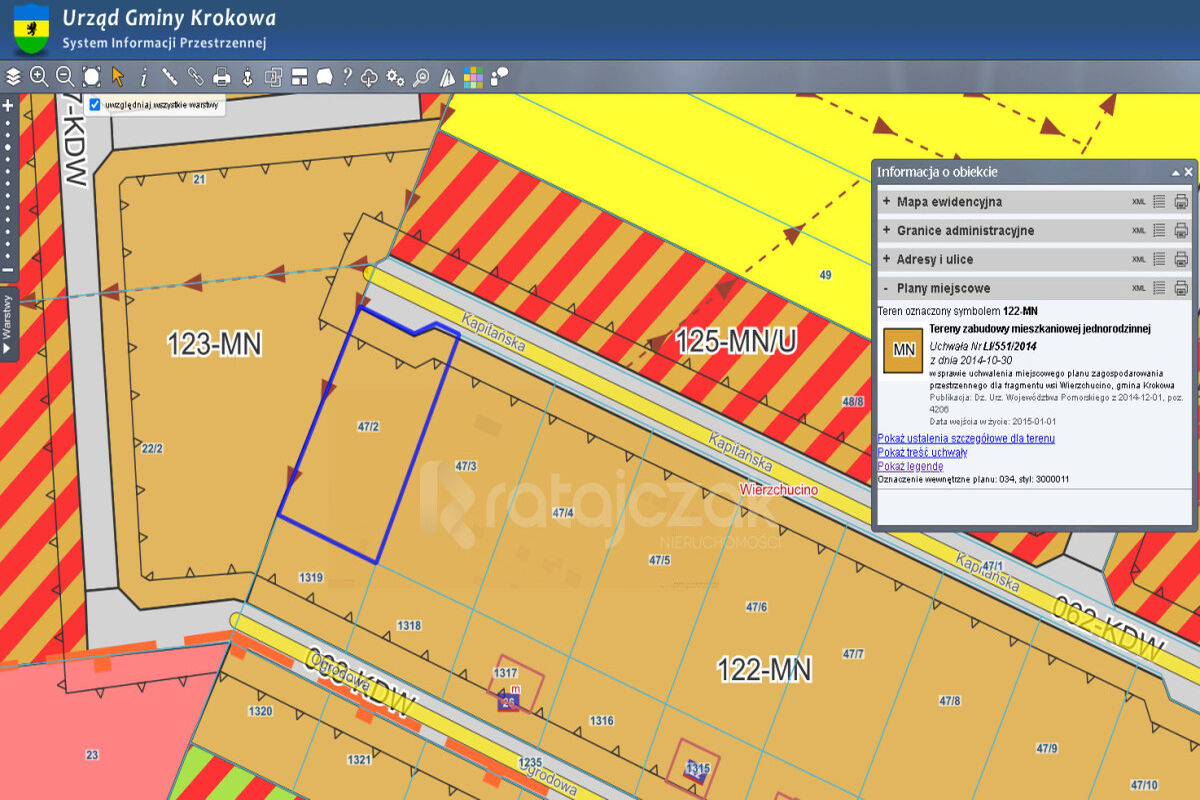
Task: Open the layers stack icon
Action: point(13,76)
